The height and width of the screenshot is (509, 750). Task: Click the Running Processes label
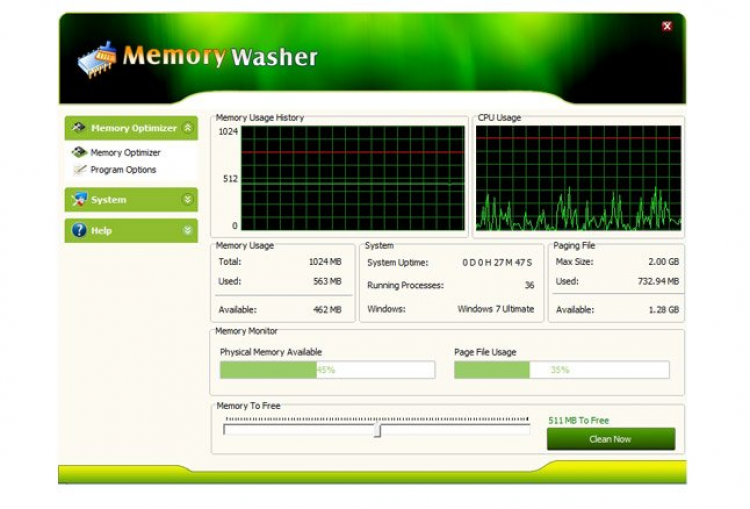tap(405, 285)
